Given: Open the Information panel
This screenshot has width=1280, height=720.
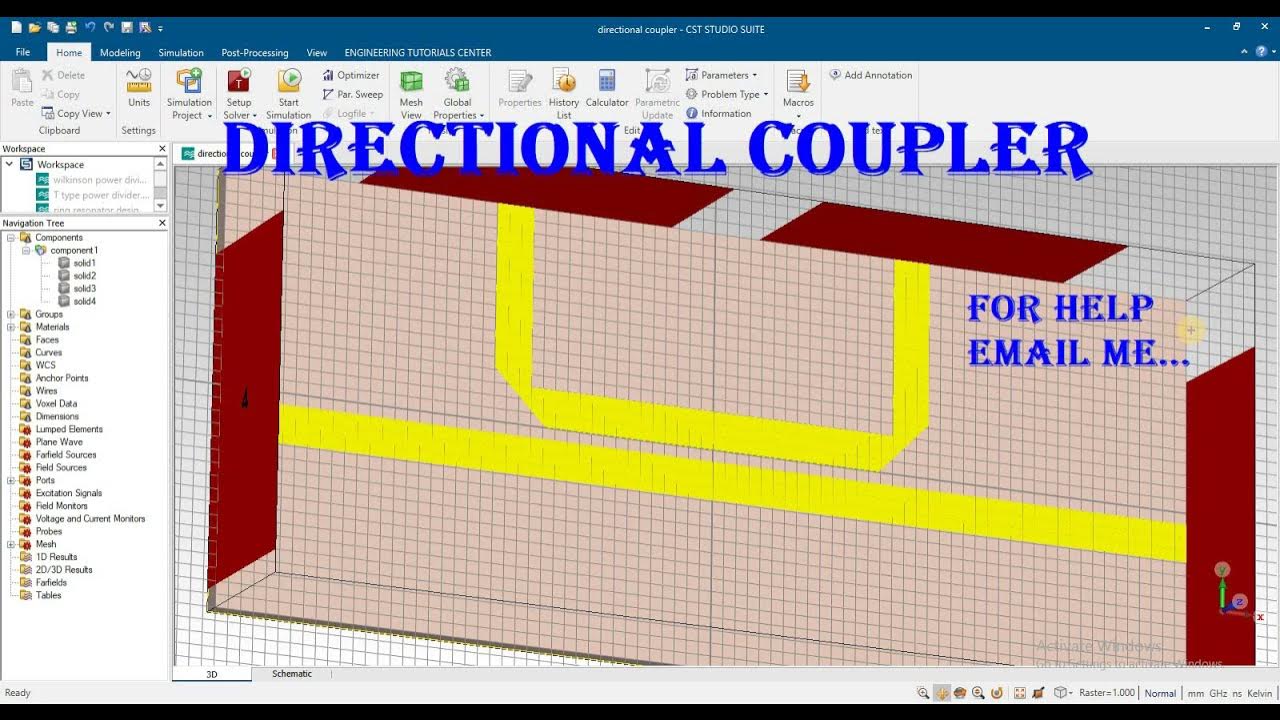Looking at the screenshot, I should click(x=719, y=113).
